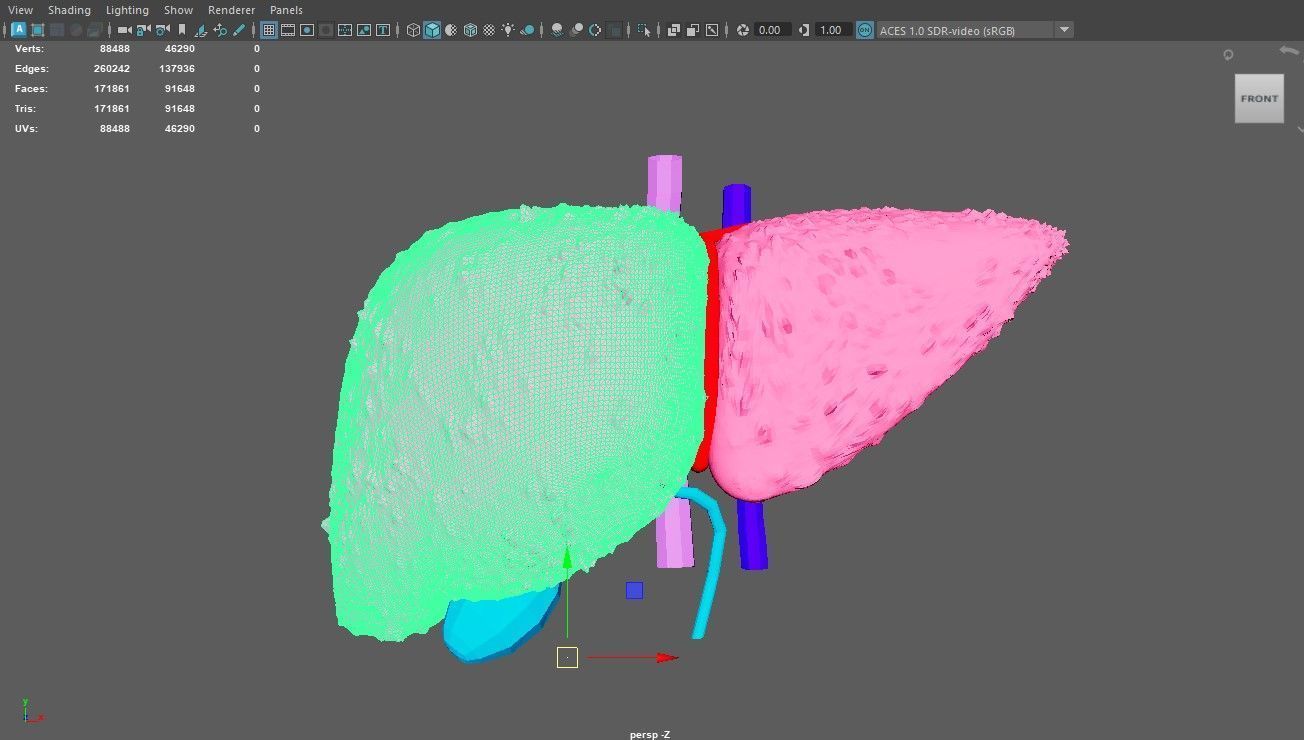
Task: Click the camera Bookmarks icon
Action: click(x=182, y=30)
